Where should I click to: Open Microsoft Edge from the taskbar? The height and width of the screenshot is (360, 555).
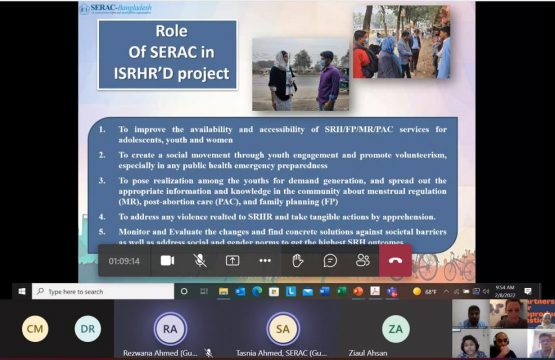(257, 291)
